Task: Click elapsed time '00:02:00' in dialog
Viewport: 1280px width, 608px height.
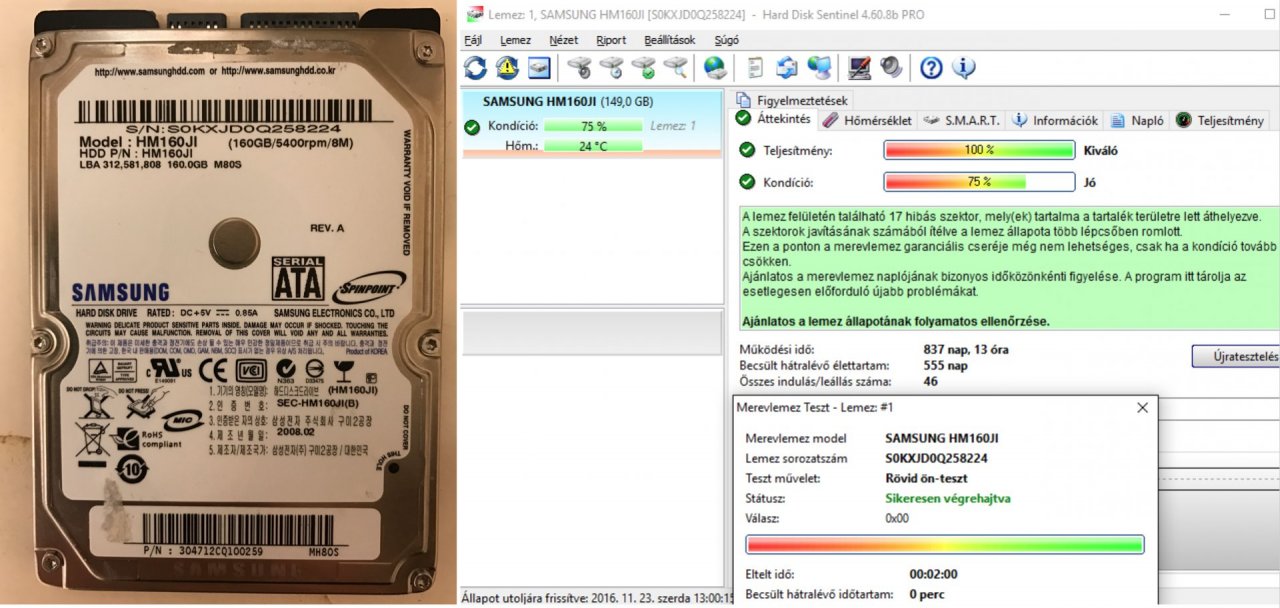Action: coord(933,574)
